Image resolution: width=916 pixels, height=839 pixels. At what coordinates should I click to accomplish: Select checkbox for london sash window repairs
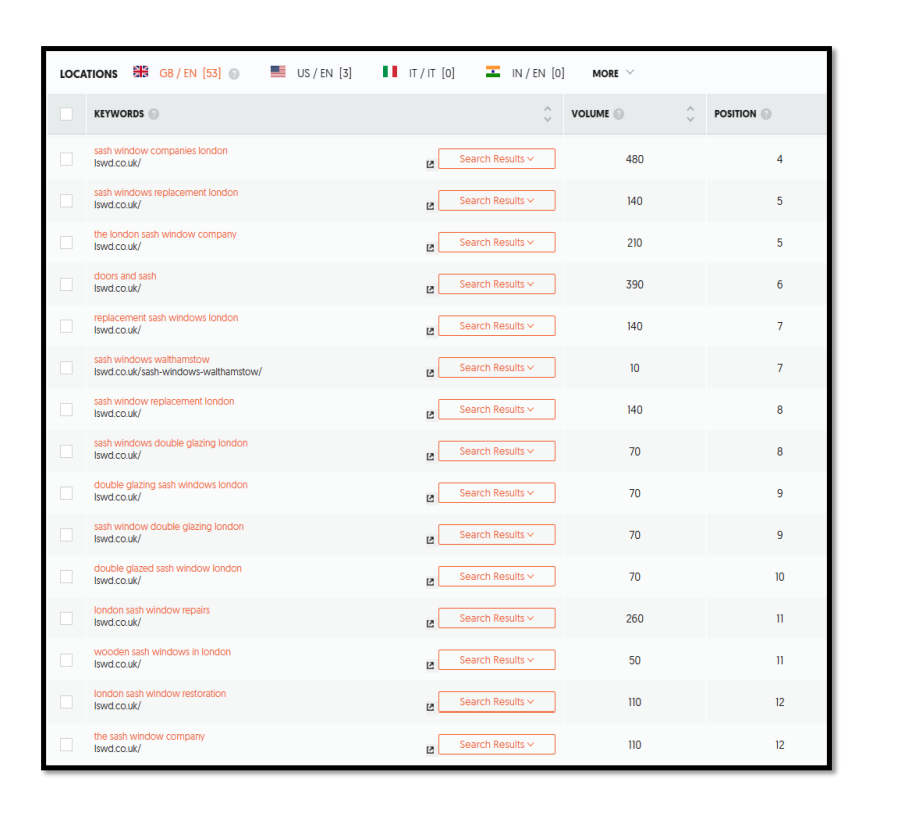[x=66, y=618]
